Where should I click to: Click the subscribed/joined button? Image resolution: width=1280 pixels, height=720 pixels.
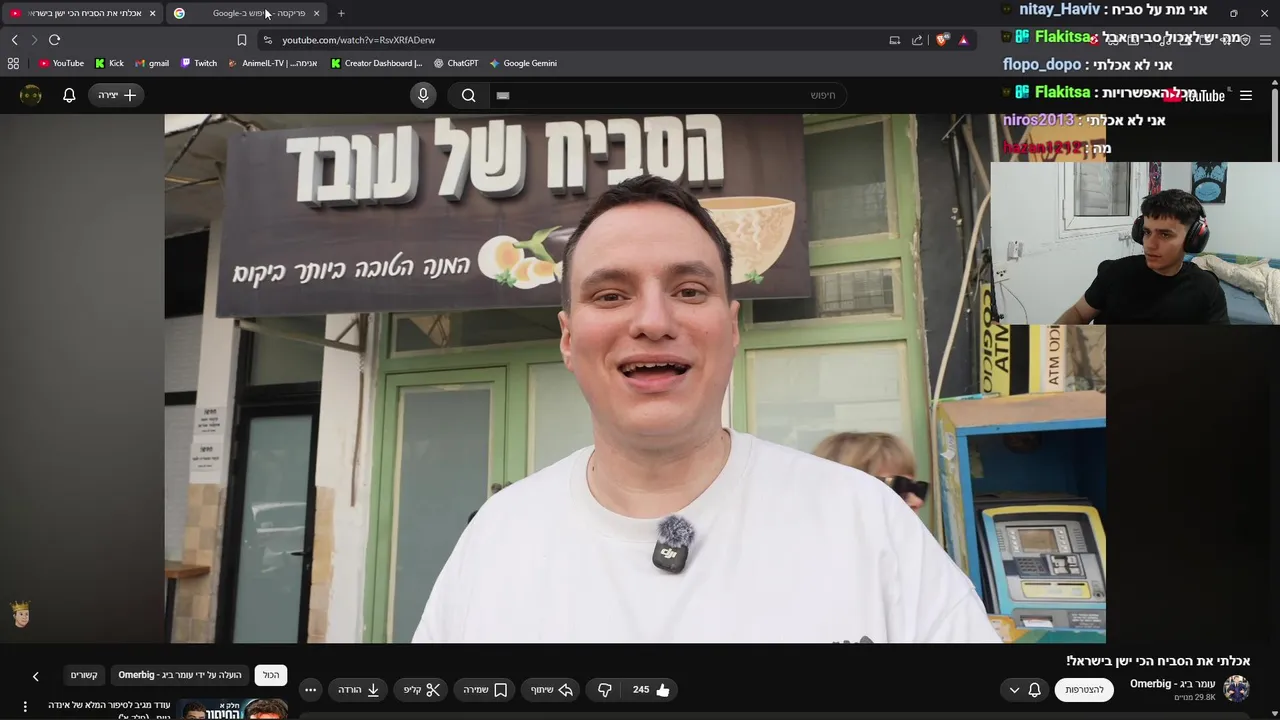click(1084, 690)
